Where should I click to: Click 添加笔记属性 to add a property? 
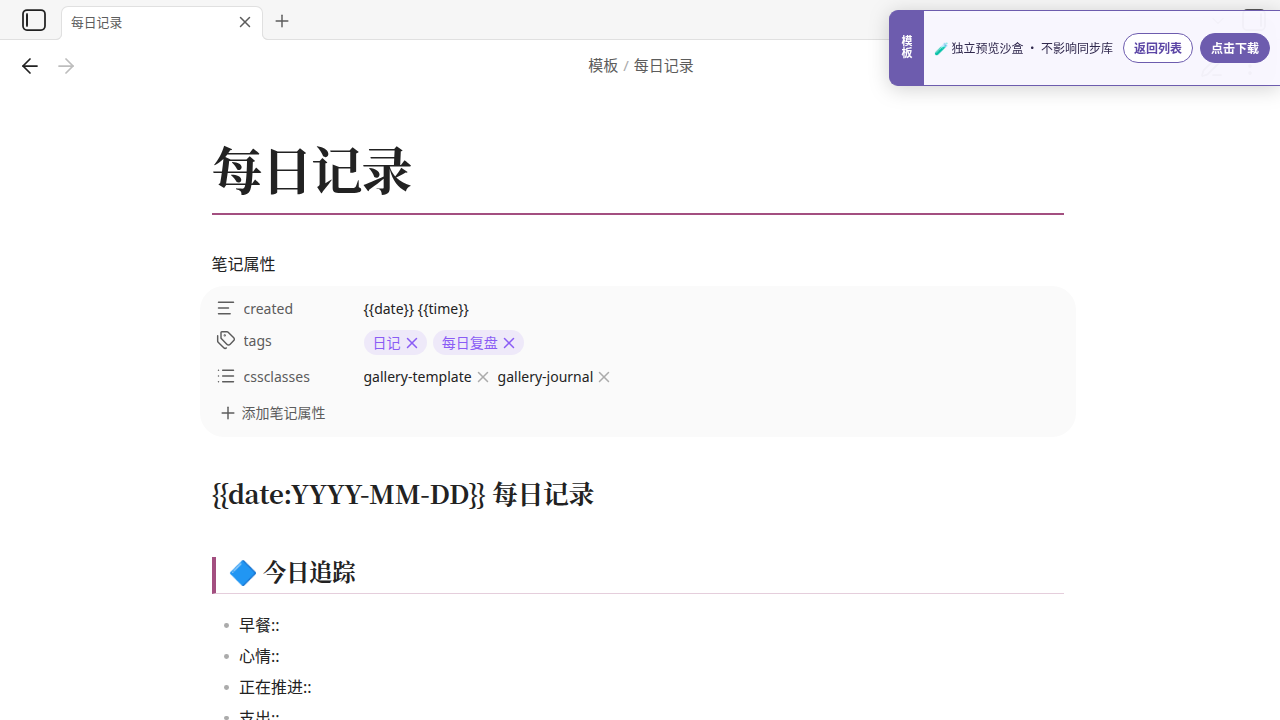(x=273, y=413)
